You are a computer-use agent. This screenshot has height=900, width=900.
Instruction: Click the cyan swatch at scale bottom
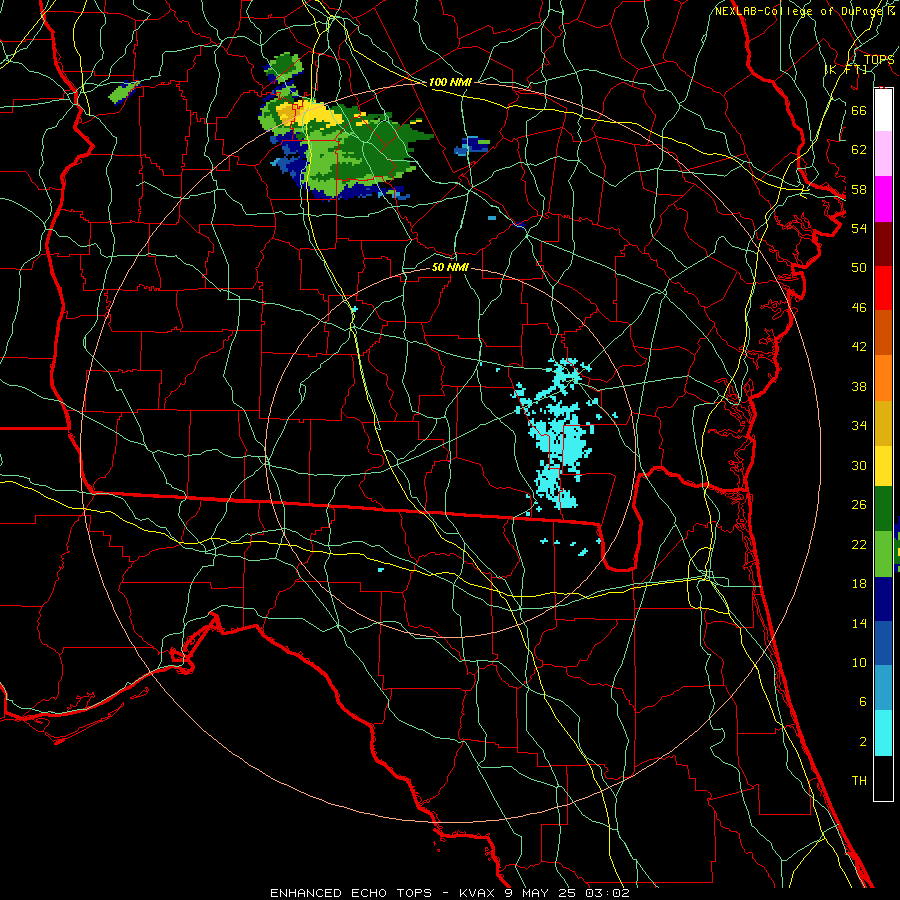tap(883, 733)
